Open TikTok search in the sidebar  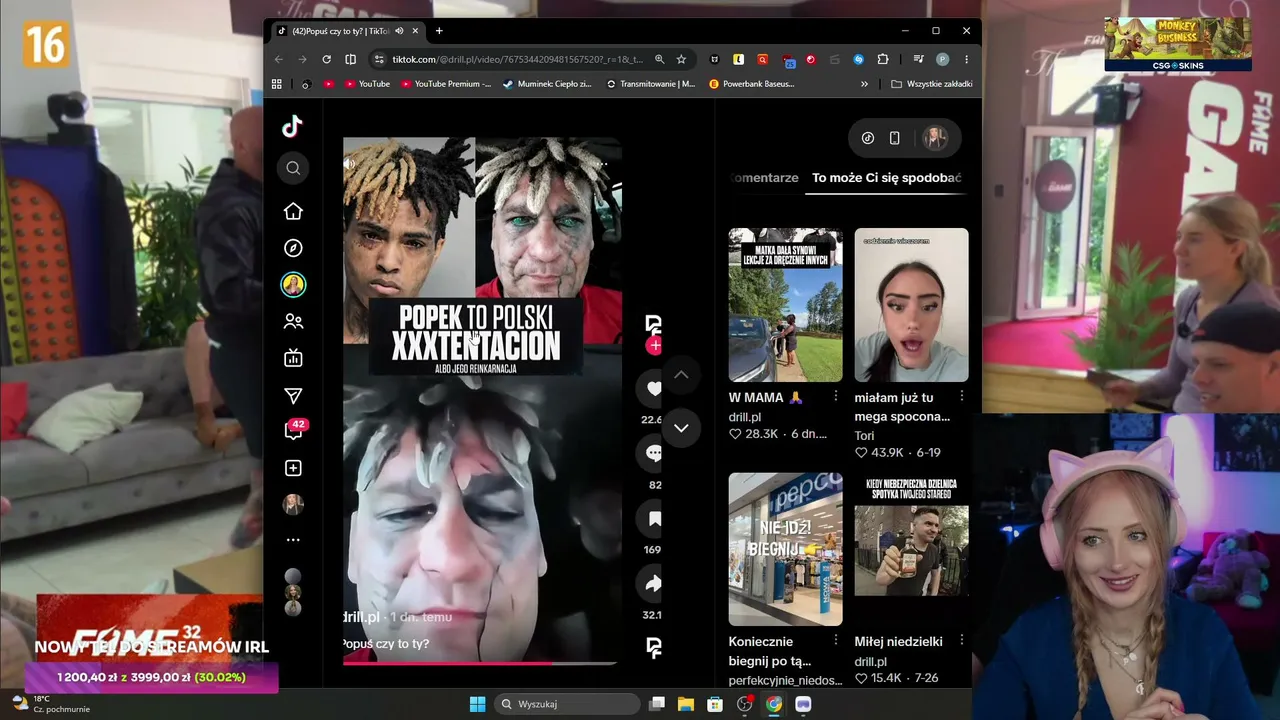pos(293,168)
